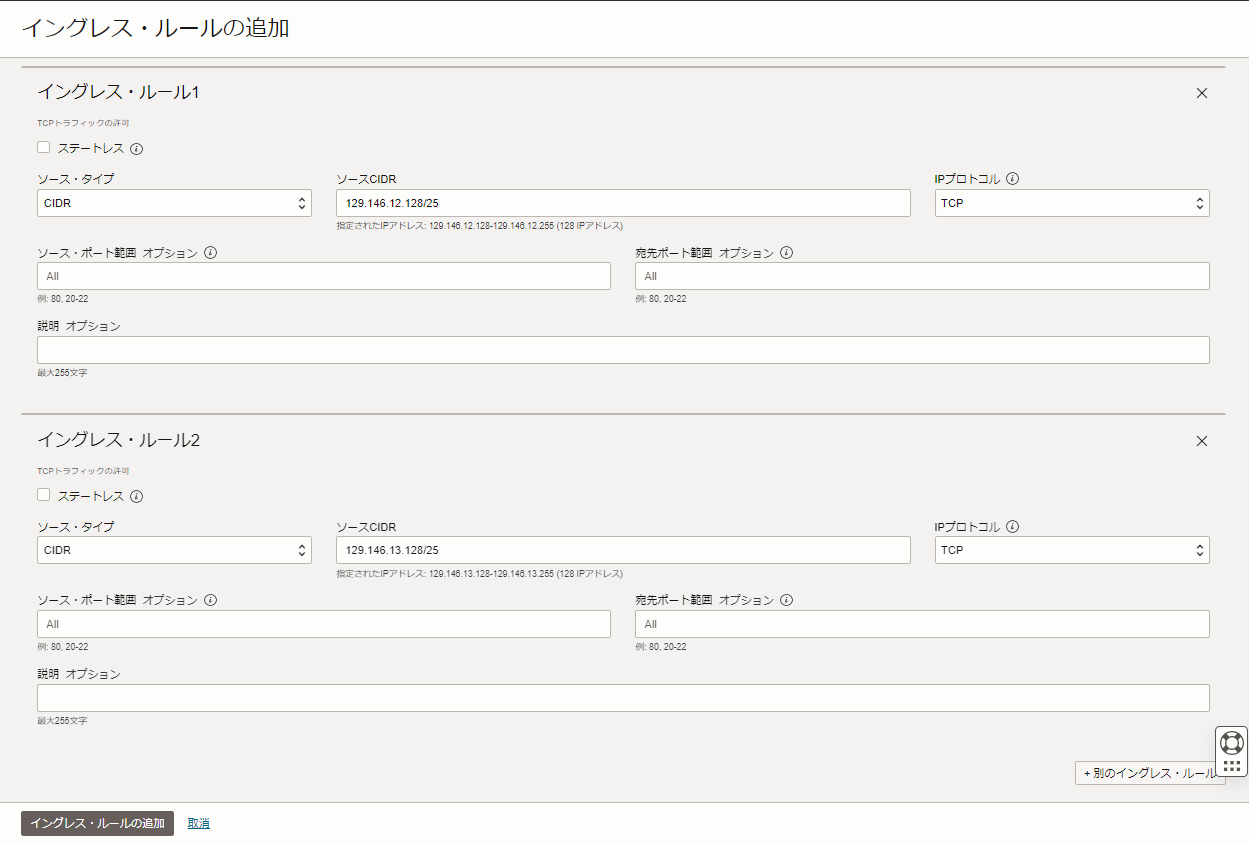The image size is (1249, 844).
Task: Click info icon next to IPプロトコル in rule 1
Action: tap(1012, 179)
